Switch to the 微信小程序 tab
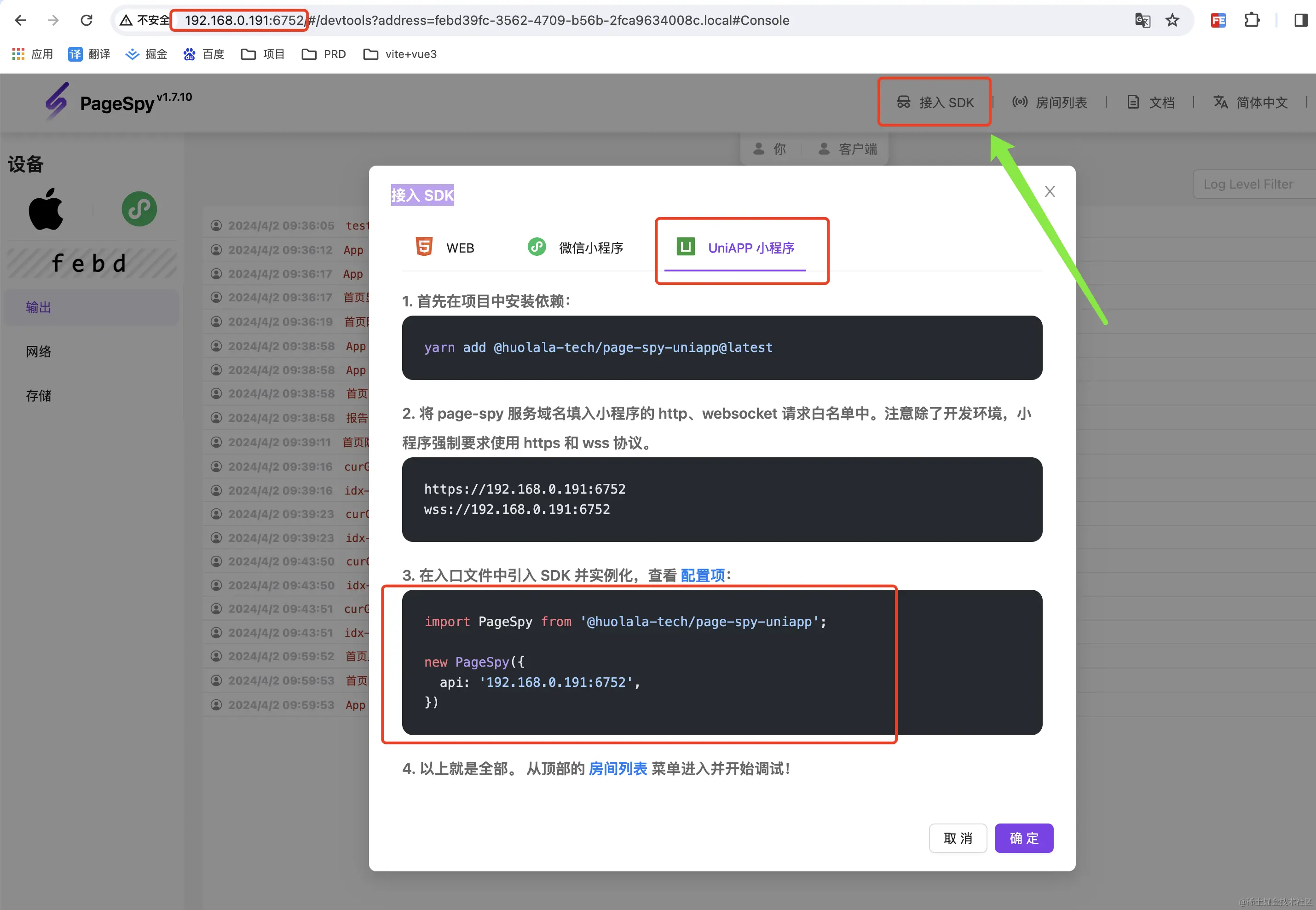 [575, 248]
